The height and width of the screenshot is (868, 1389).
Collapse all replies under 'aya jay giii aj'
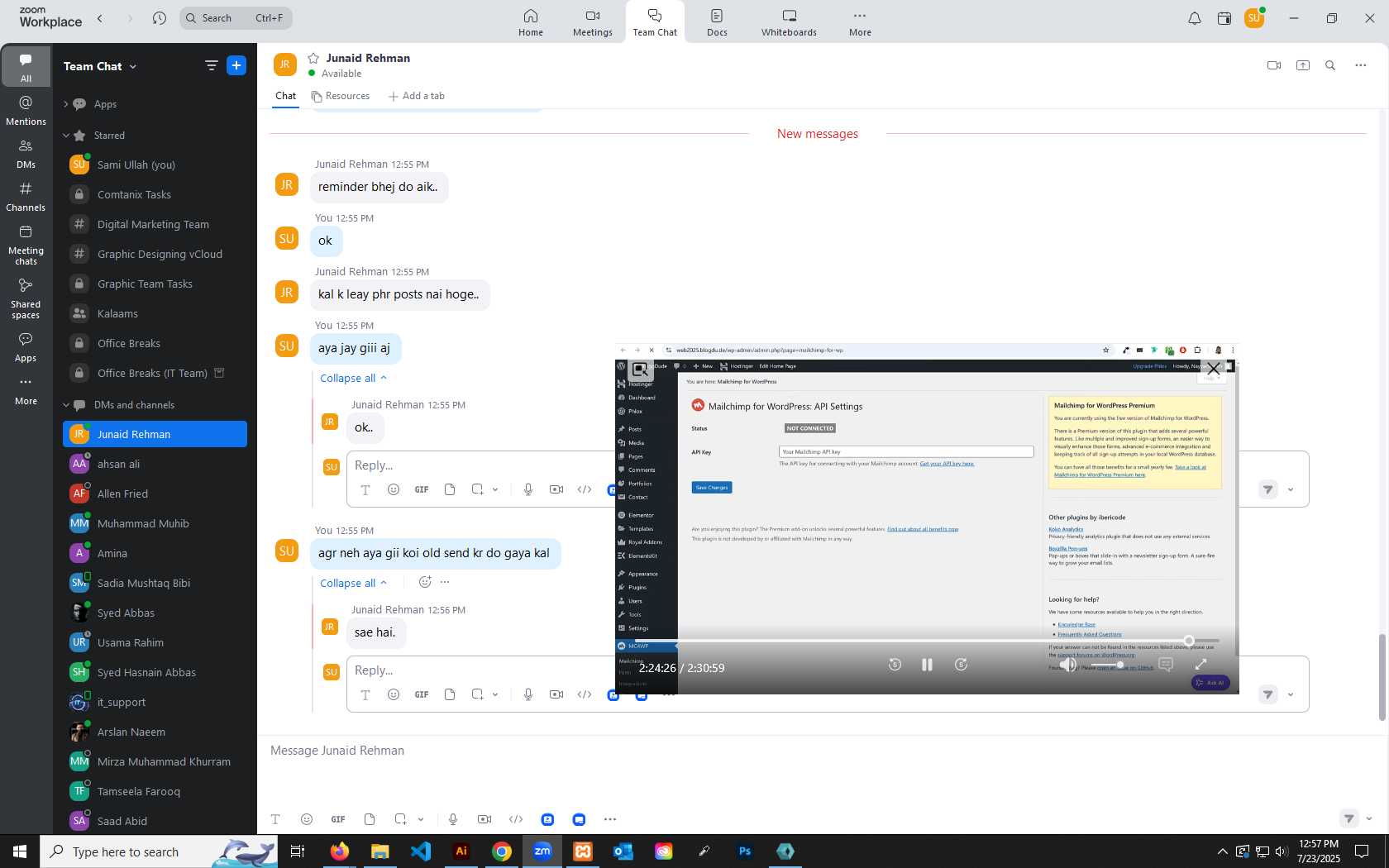tap(353, 378)
